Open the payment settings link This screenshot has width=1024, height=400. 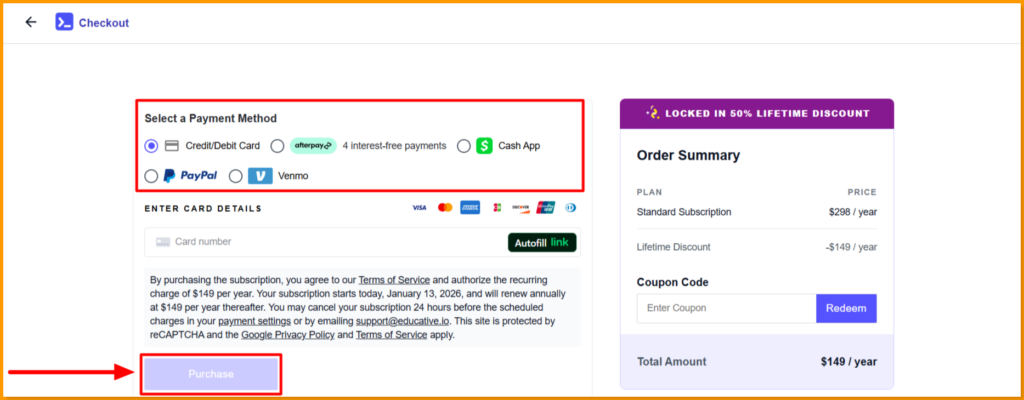254,321
